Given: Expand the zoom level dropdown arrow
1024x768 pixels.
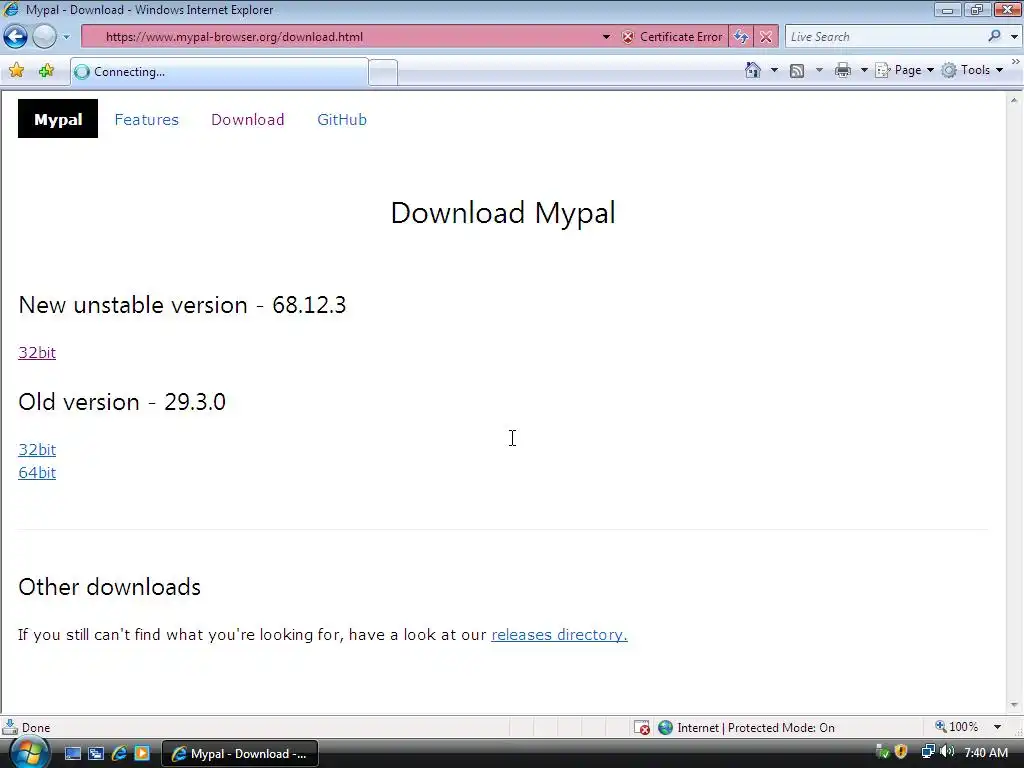Looking at the screenshot, I should click(x=997, y=727).
